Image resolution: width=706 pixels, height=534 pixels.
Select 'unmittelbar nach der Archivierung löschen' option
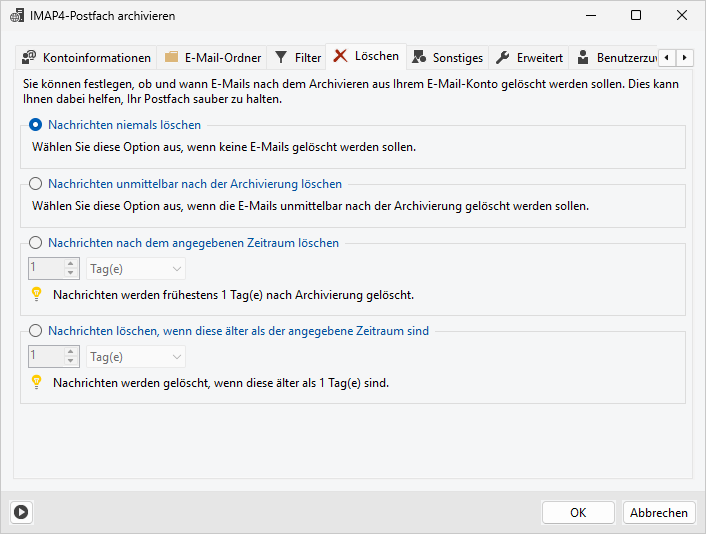click(36, 184)
